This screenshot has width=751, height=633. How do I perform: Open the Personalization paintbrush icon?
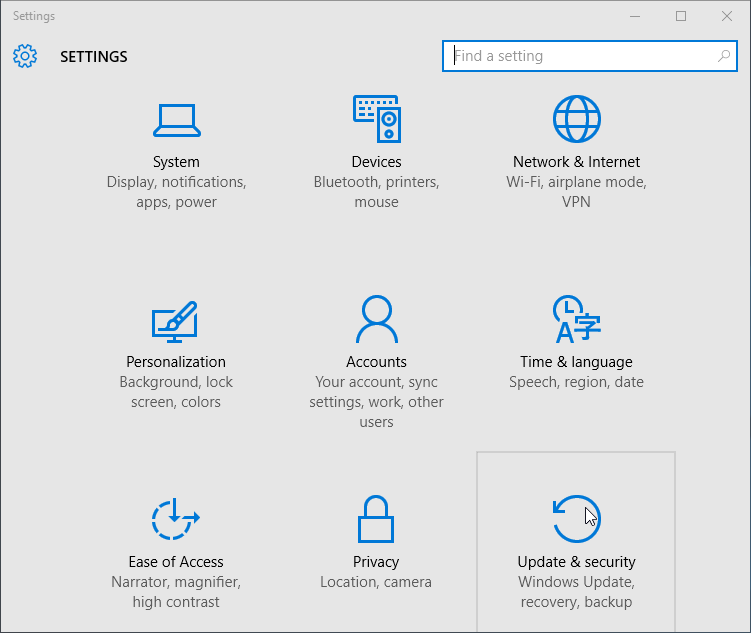[175, 321]
